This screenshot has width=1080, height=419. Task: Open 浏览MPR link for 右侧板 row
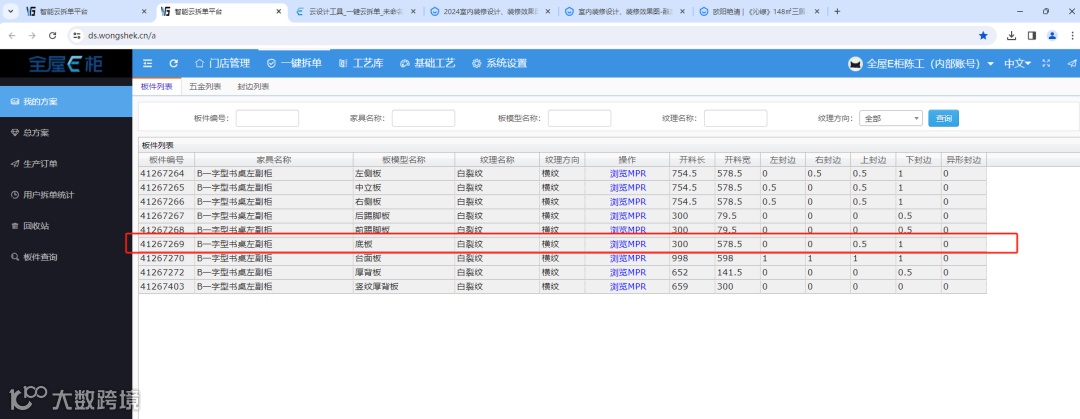click(627, 202)
